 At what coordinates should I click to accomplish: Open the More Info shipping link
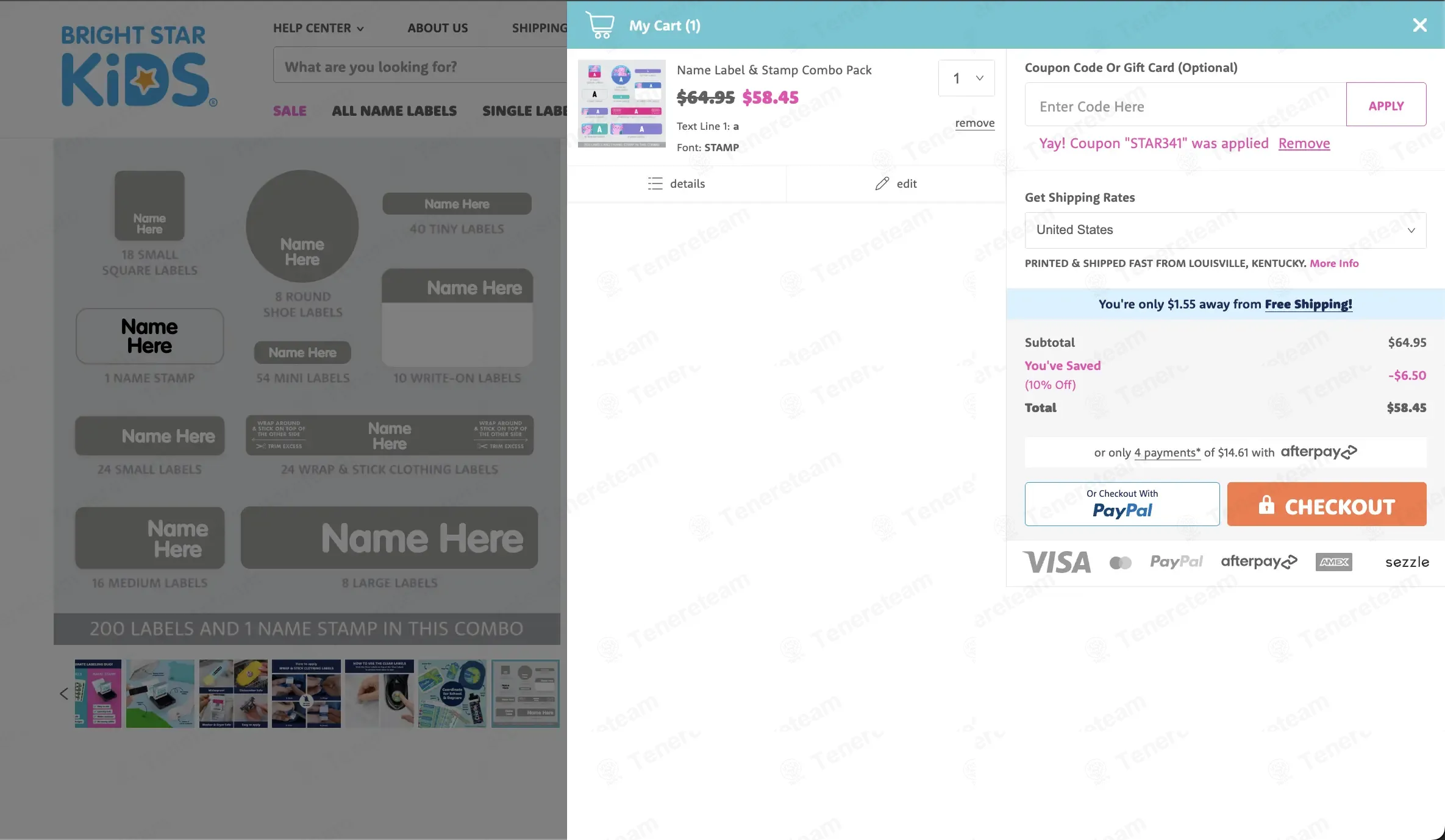point(1334,263)
